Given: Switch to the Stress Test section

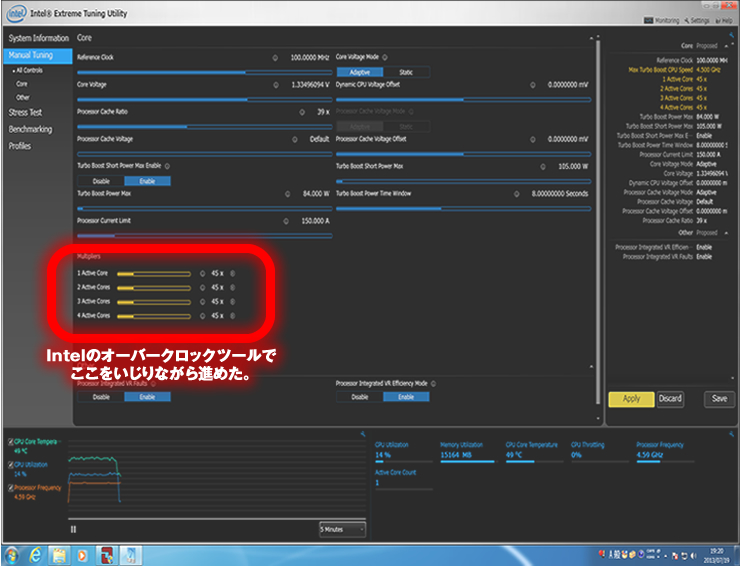Looking at the screenshot, I should pyautogui.click(x=25, y=113).
